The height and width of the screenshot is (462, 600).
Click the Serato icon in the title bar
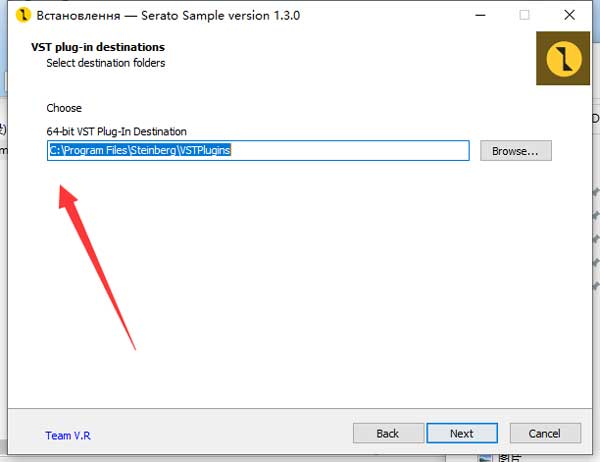click(x=21, y=16)
